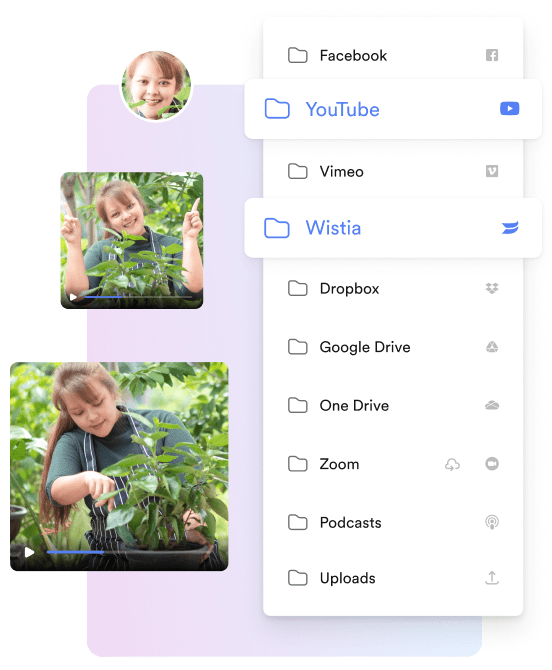Click the Podcasts broadcast icon

click(492, 522)
